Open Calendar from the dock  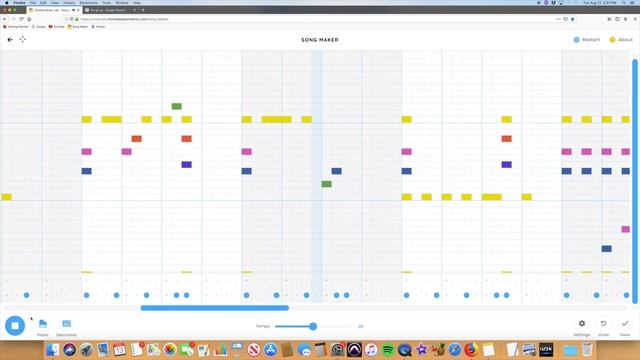(120, 350)
